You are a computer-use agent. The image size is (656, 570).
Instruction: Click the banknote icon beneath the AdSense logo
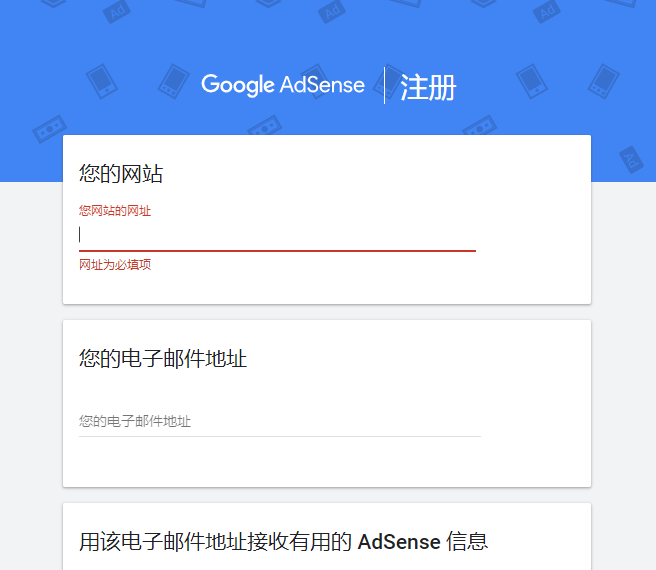click(x=265, y=126)
